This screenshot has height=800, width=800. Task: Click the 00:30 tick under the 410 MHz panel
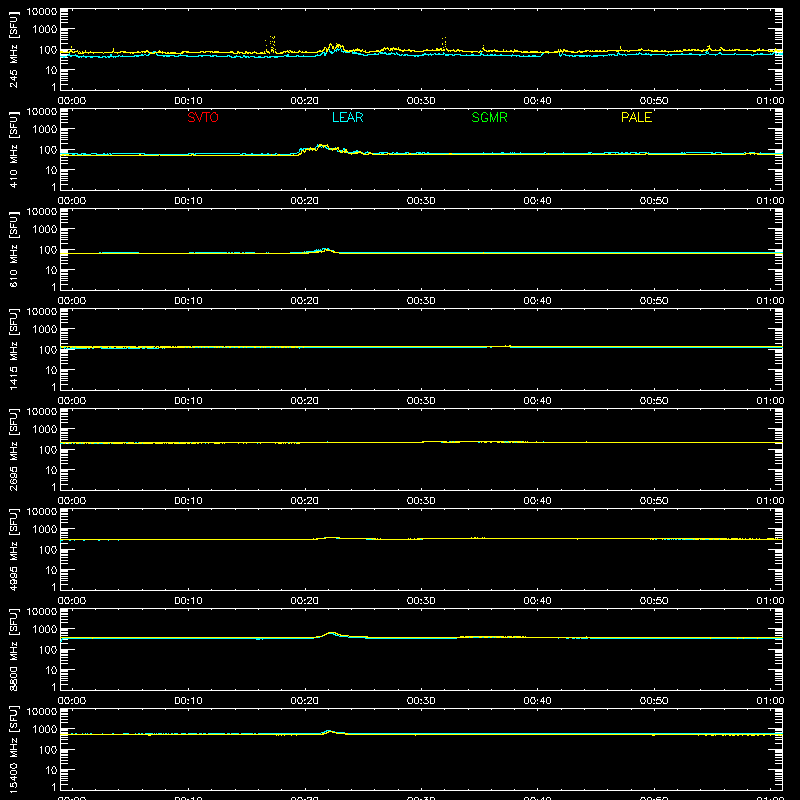click(x=421, y=201)
